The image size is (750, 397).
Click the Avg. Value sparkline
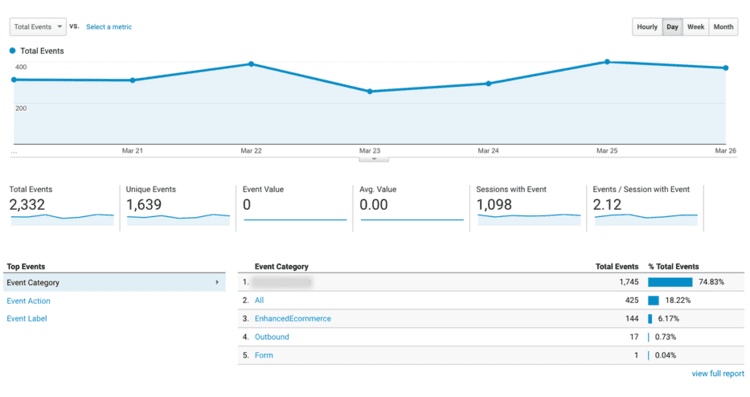(x=412, y=220)
